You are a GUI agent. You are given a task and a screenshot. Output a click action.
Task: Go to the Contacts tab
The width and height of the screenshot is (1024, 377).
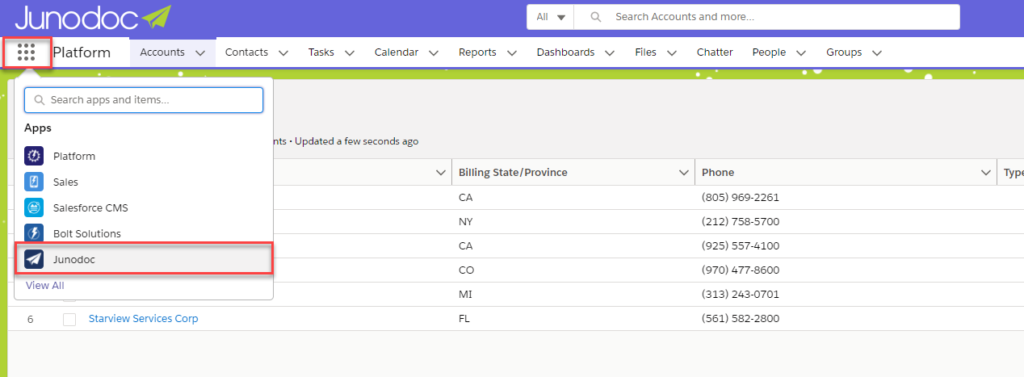tap(247, 52)
